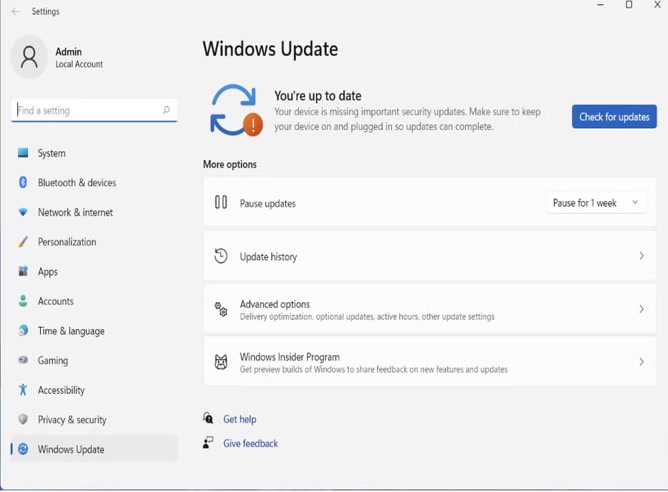Click the Windows Update page title

pyautogui.click(x=270, y=49)
